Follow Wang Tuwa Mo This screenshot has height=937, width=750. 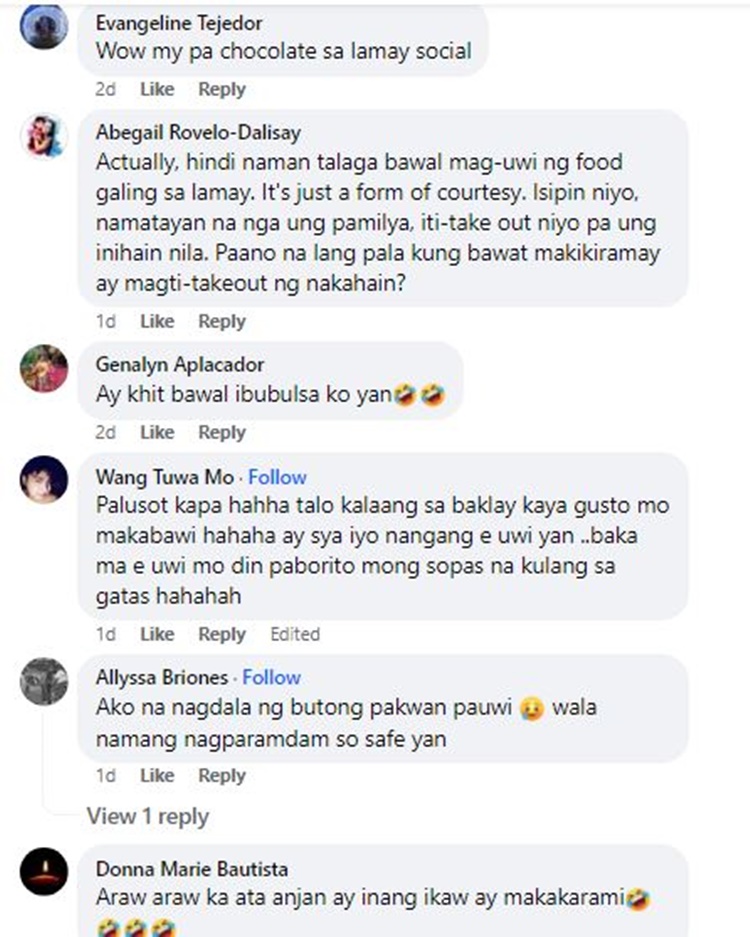(277, 477)
